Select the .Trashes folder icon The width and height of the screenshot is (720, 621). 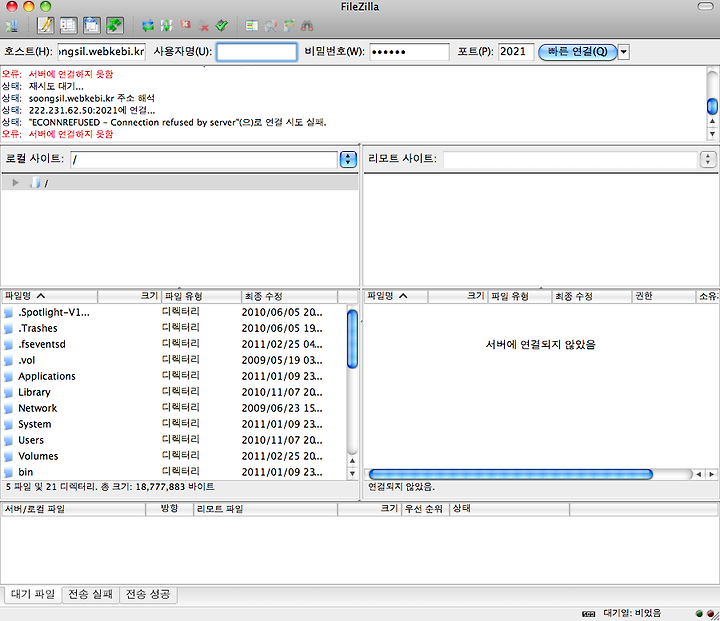coord(8,329)
